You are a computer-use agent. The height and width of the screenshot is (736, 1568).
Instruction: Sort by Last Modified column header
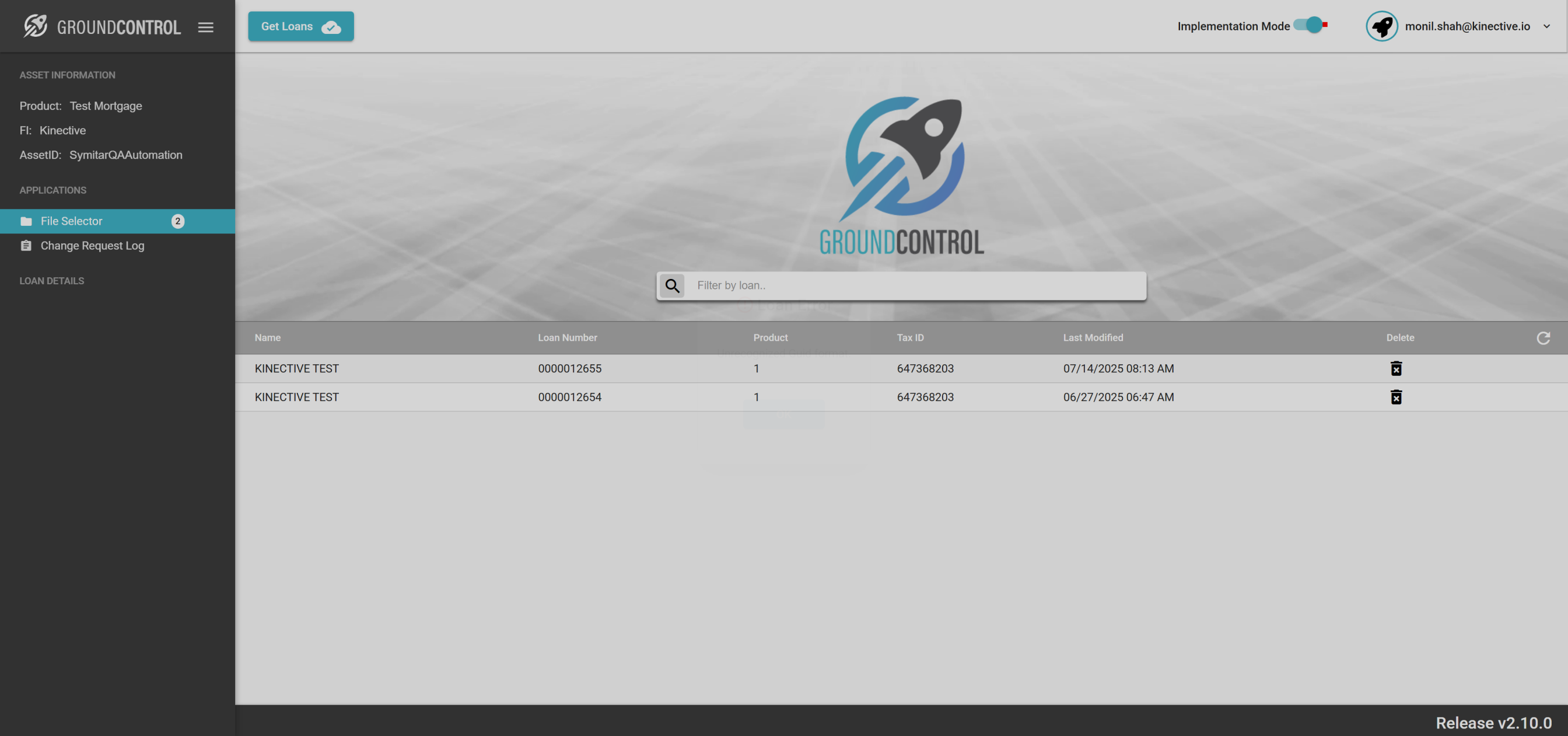pyautogui.click(x=1093, y=337)
